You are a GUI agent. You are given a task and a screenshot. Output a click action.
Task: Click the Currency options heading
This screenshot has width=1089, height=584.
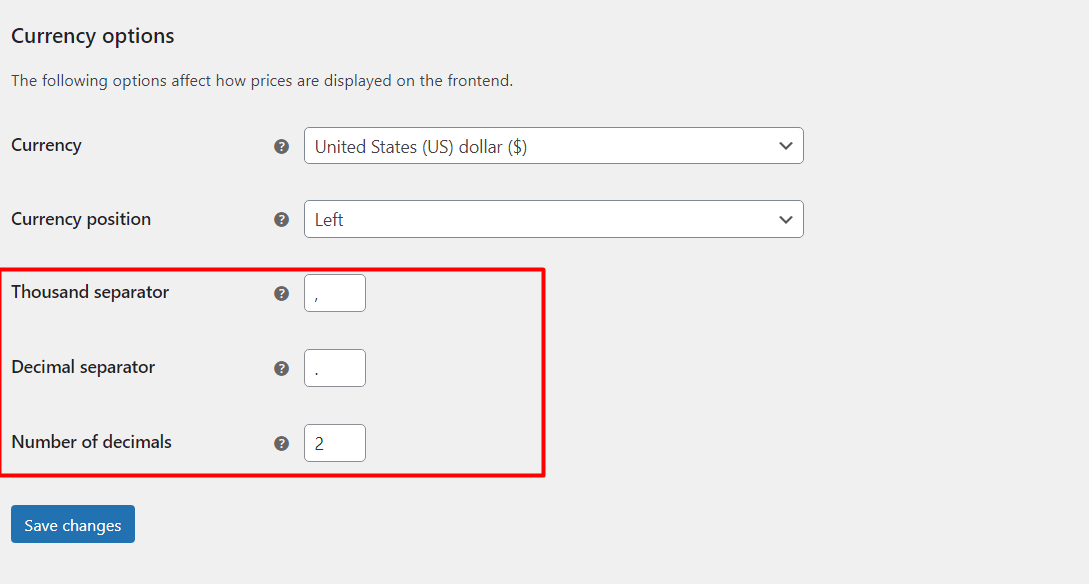pyautogui.click(x=93, y=36)
